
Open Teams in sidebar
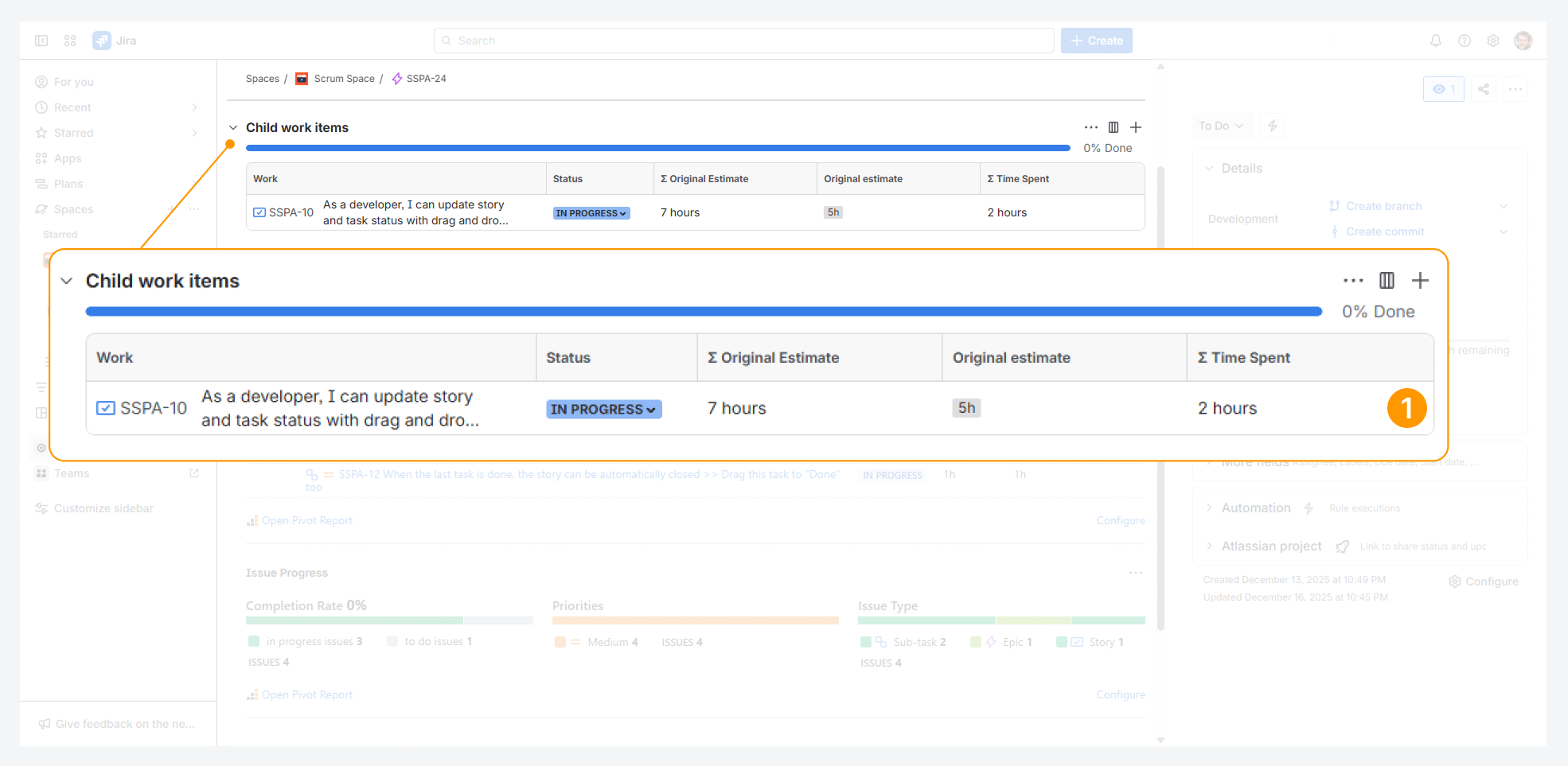coord(72,473)
